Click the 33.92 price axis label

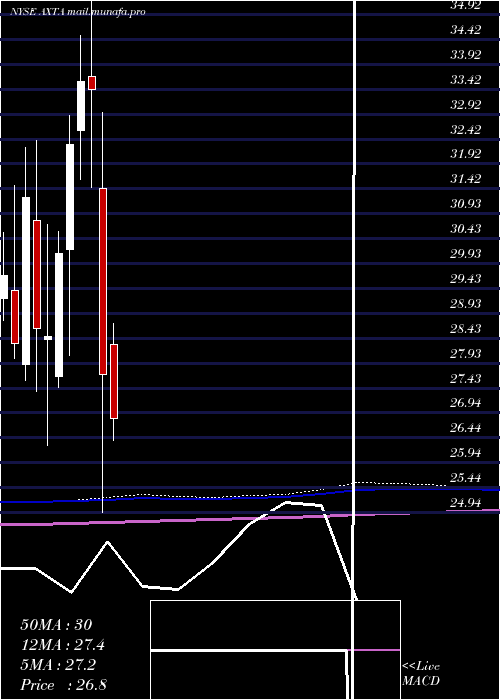[466, 55]
